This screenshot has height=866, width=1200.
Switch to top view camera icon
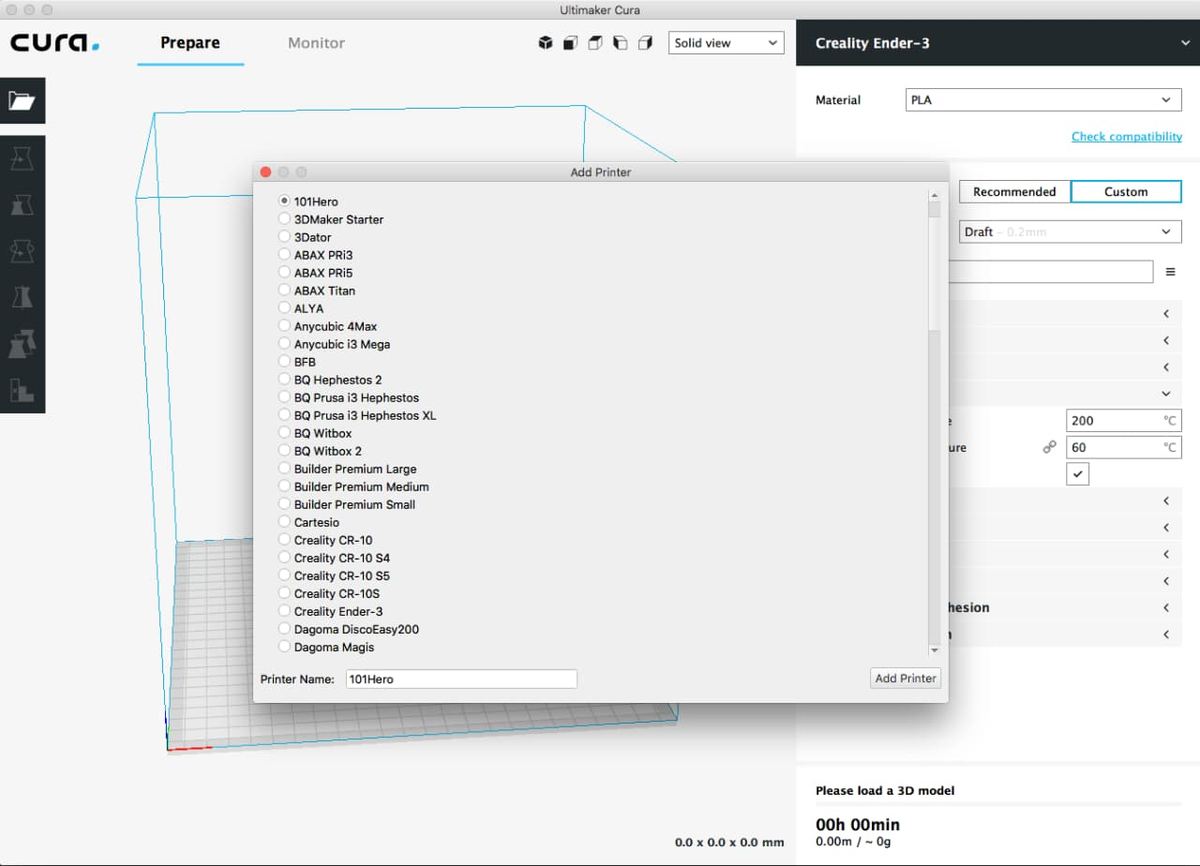(595, 43)
